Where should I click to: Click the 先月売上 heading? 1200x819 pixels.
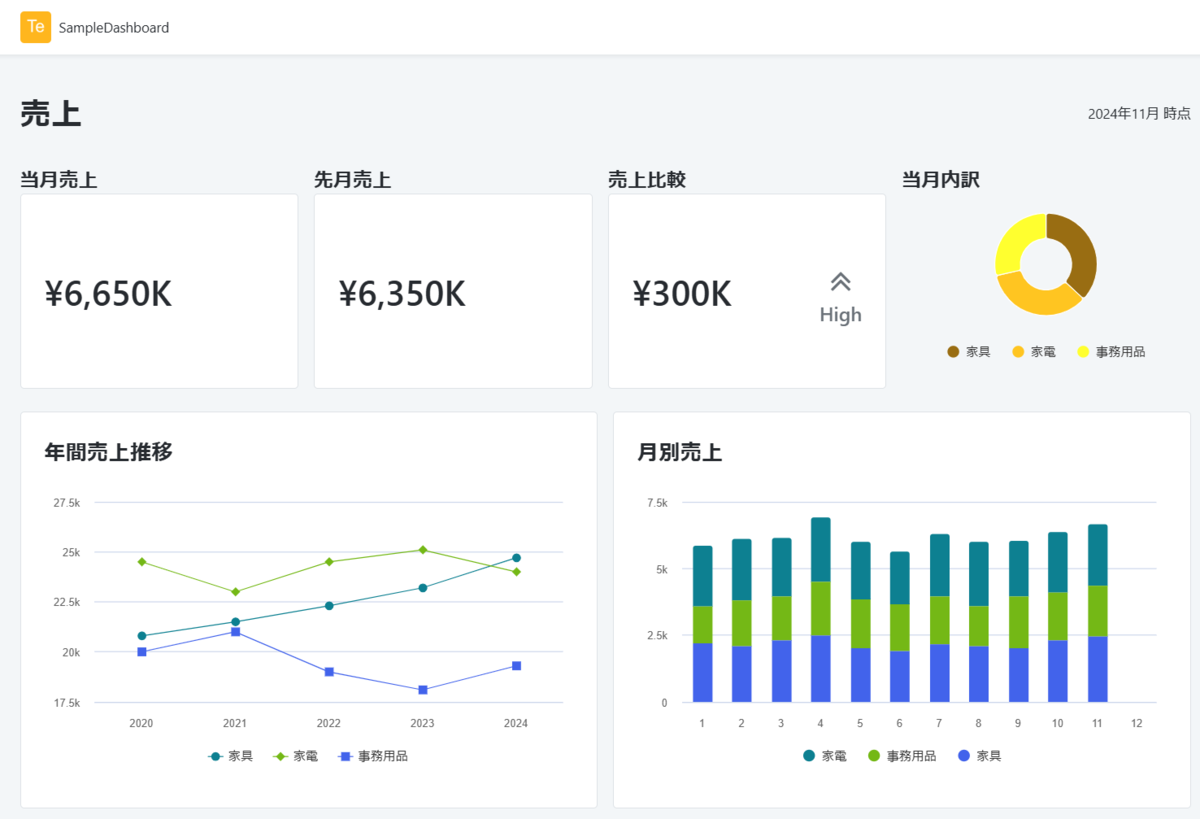[x=353, y=180]
